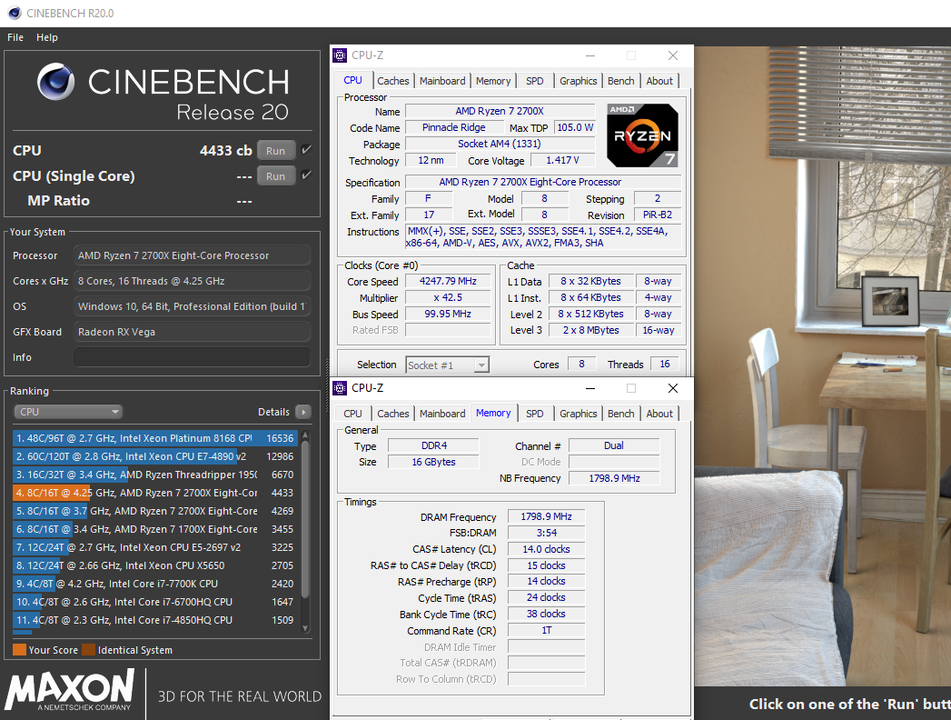Click the ranking list scroll up arrow

point(305,435)
